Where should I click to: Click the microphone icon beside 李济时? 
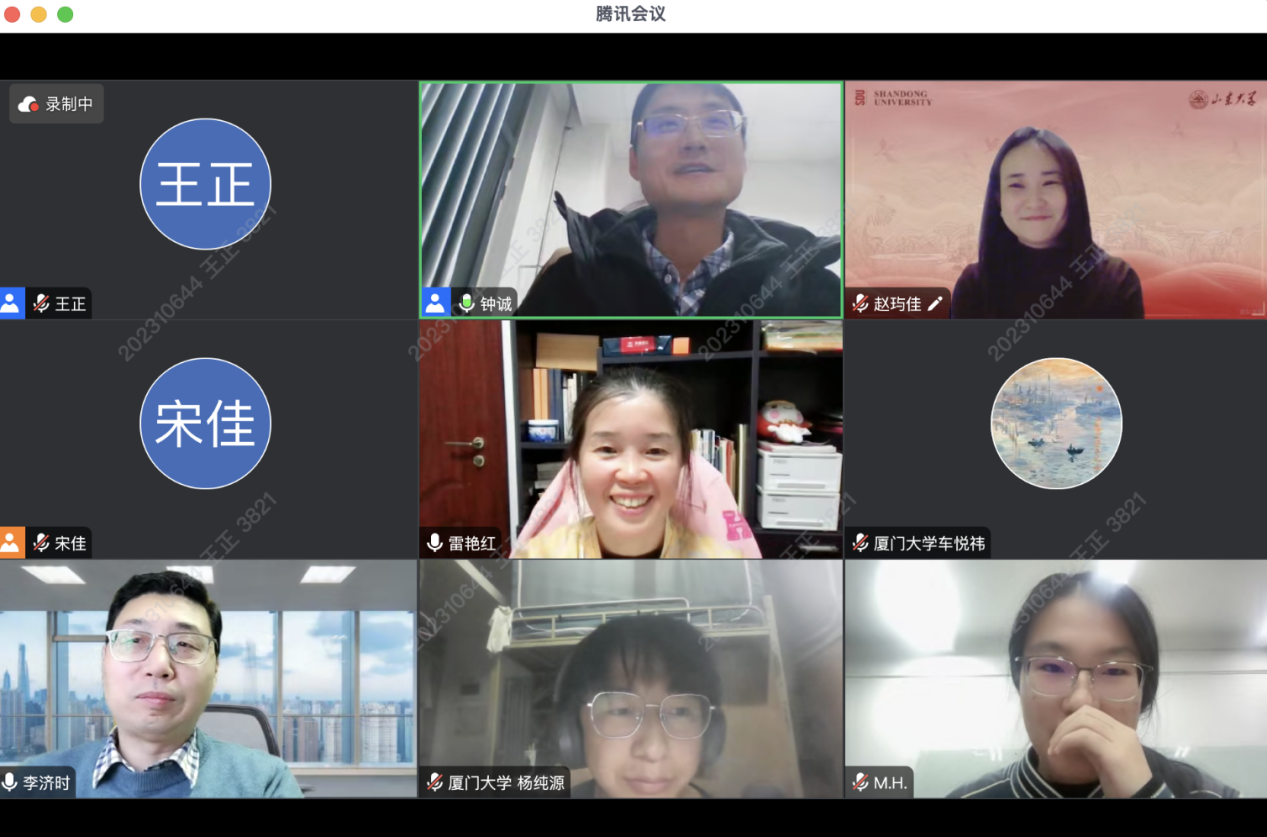coord(10,782)
